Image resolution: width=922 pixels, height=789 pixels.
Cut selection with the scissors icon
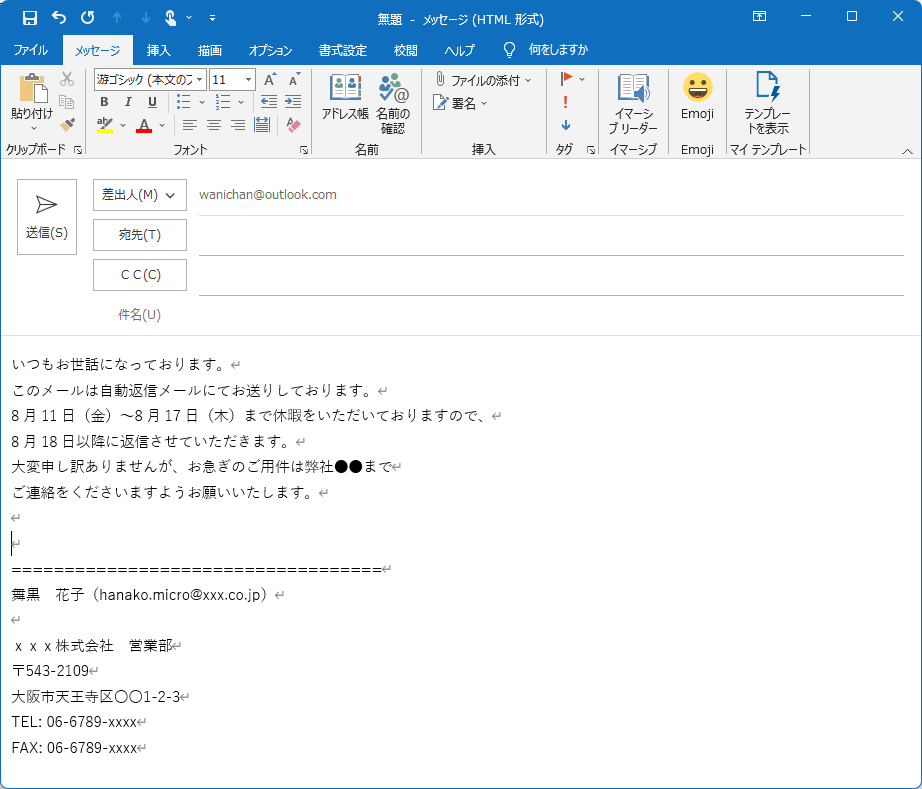(67, 79)
